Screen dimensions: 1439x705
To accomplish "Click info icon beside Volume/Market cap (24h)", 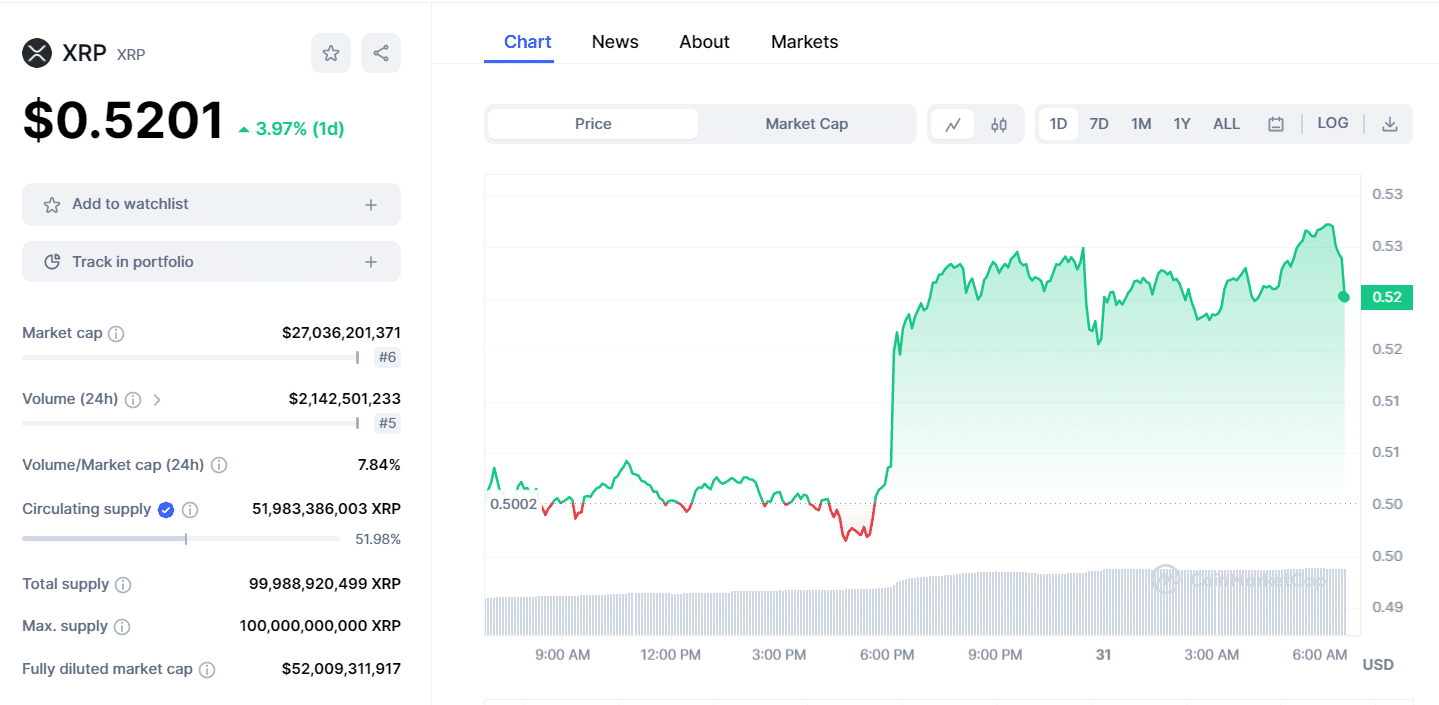I will 219,465.
